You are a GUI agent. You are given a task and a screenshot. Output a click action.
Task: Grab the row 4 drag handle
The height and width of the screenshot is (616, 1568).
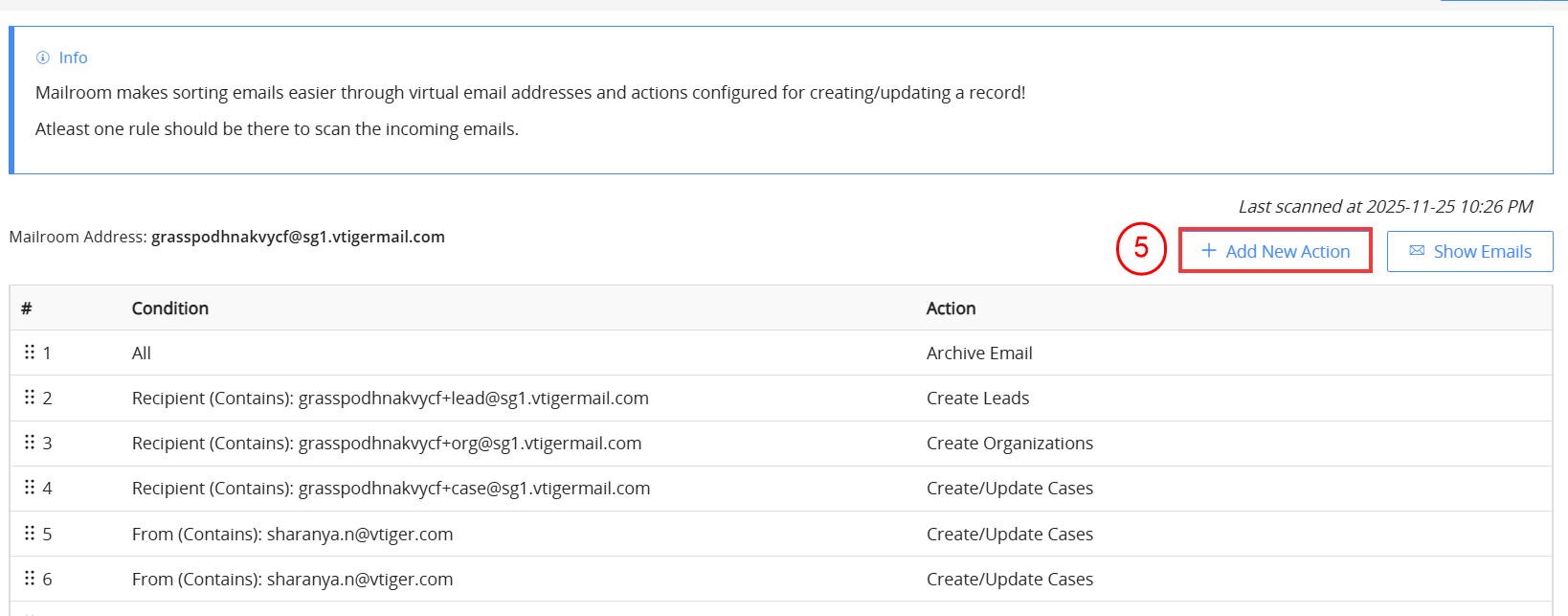[x=30, y=488]
